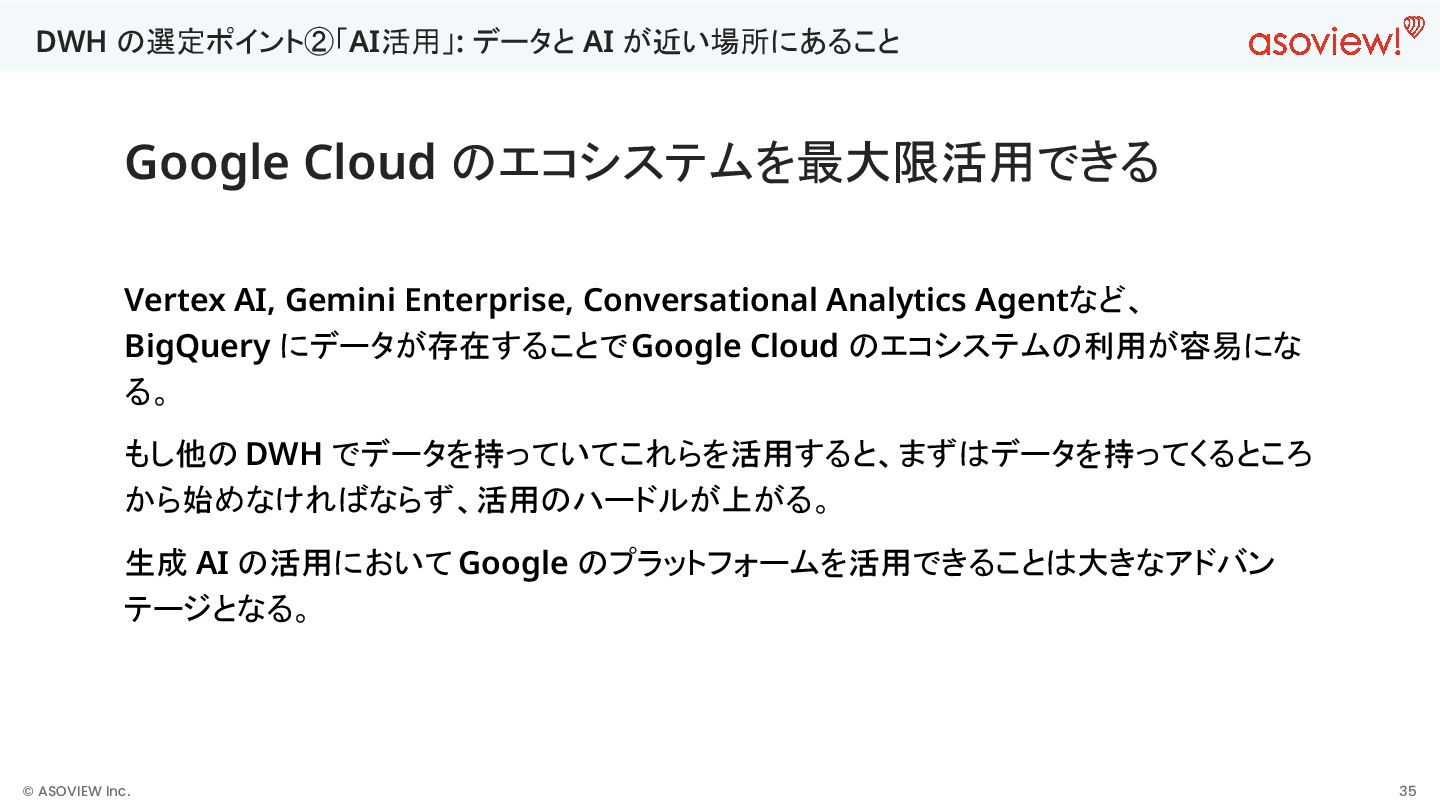The height and width of the screenshot is (810, 1440).
Task: Click "DWH" in the second paragraph
Action: [x=283, y=455]
